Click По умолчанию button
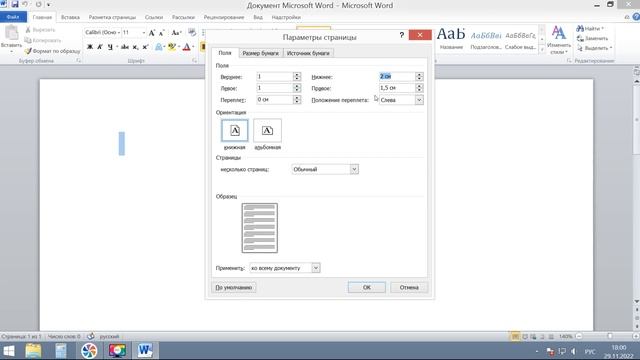This screenshot has width=640, height=360. pos(233,287)
